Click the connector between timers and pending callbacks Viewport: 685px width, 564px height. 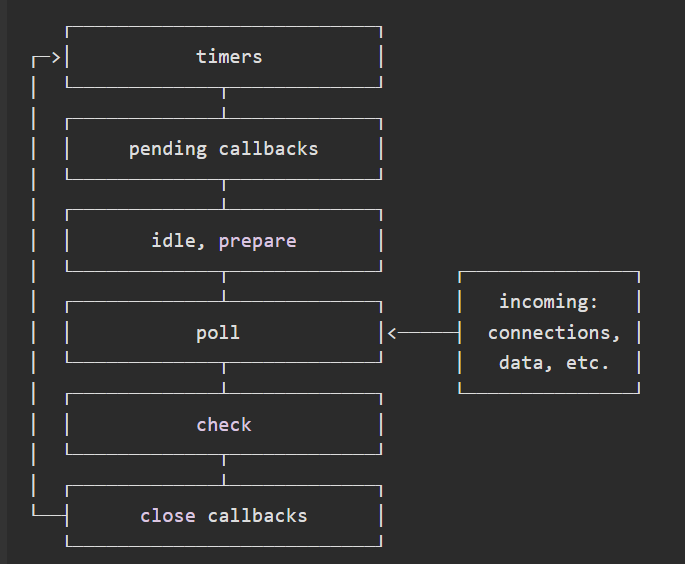tap(224, 103)
